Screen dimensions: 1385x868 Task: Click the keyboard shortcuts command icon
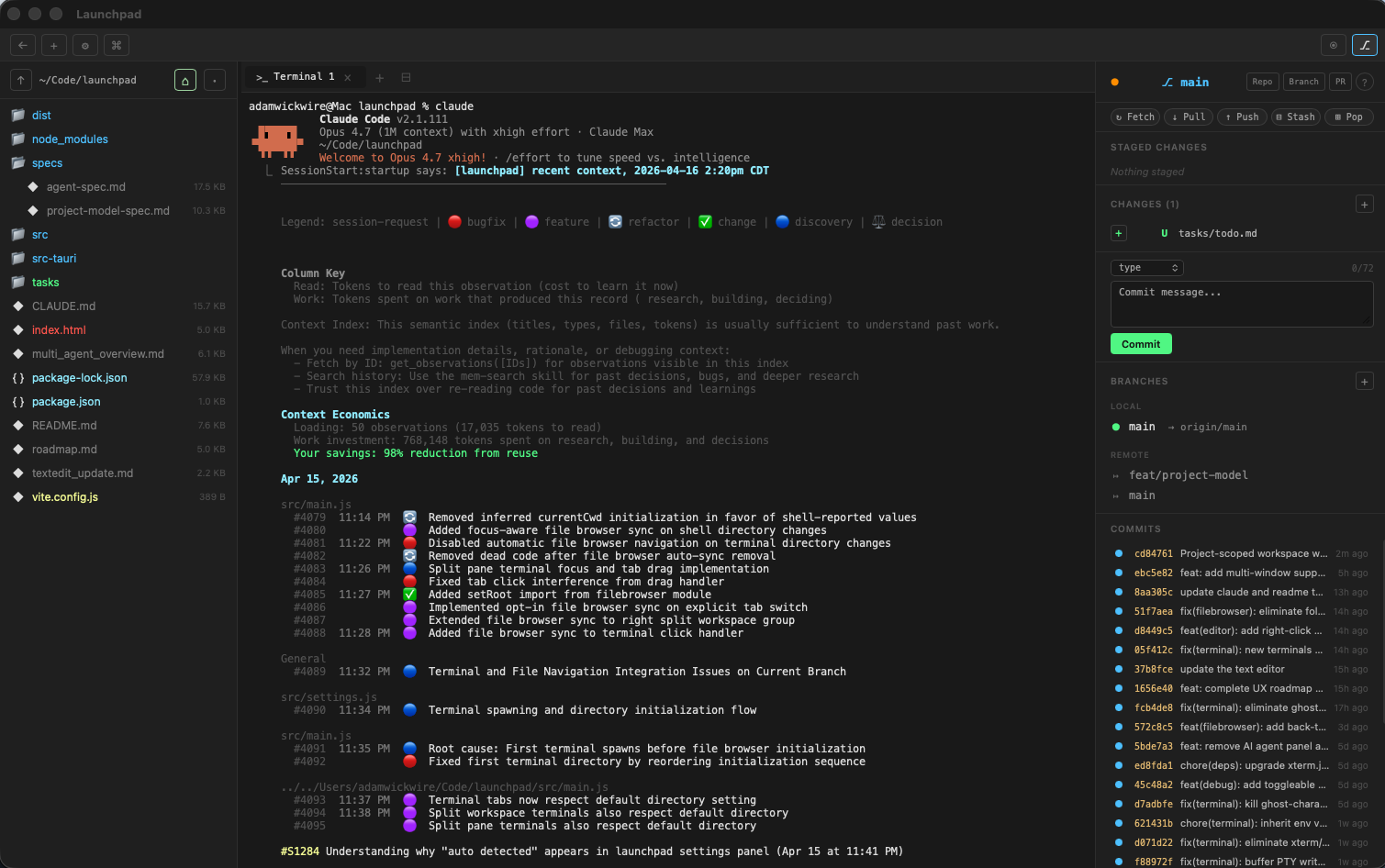click(116, 44)
